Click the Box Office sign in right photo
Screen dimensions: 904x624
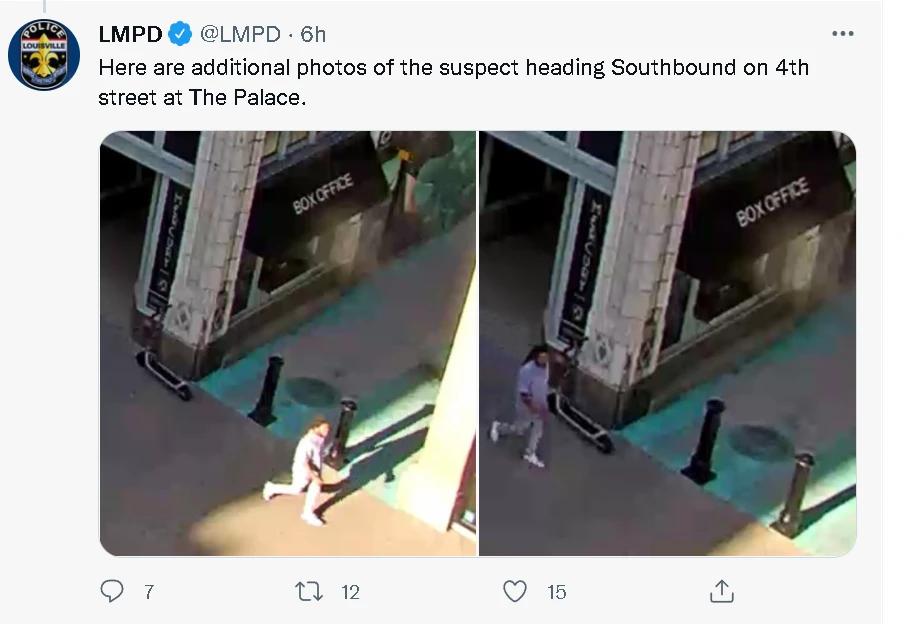[x=772, y=202]
